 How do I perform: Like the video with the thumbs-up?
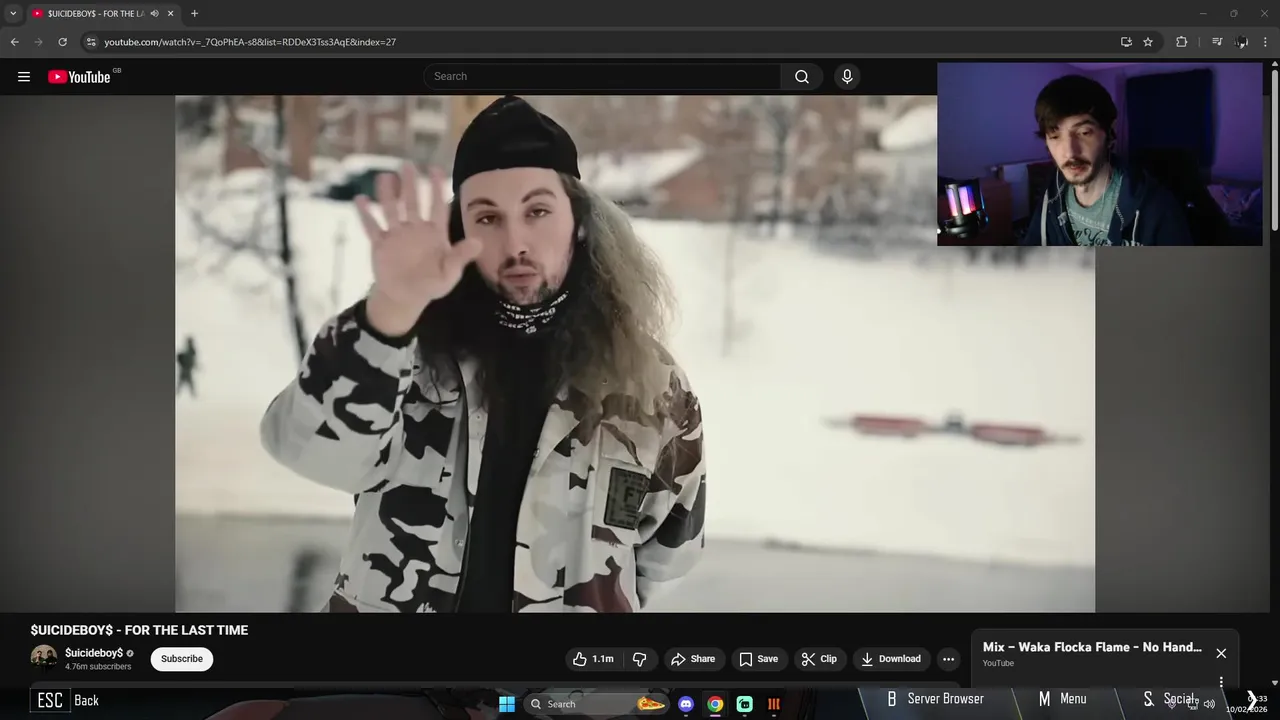(592, 659)
